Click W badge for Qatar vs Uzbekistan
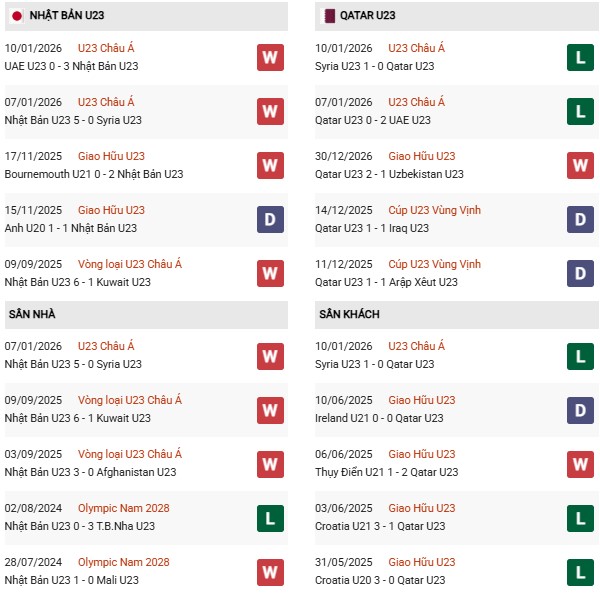 point(579,165)
